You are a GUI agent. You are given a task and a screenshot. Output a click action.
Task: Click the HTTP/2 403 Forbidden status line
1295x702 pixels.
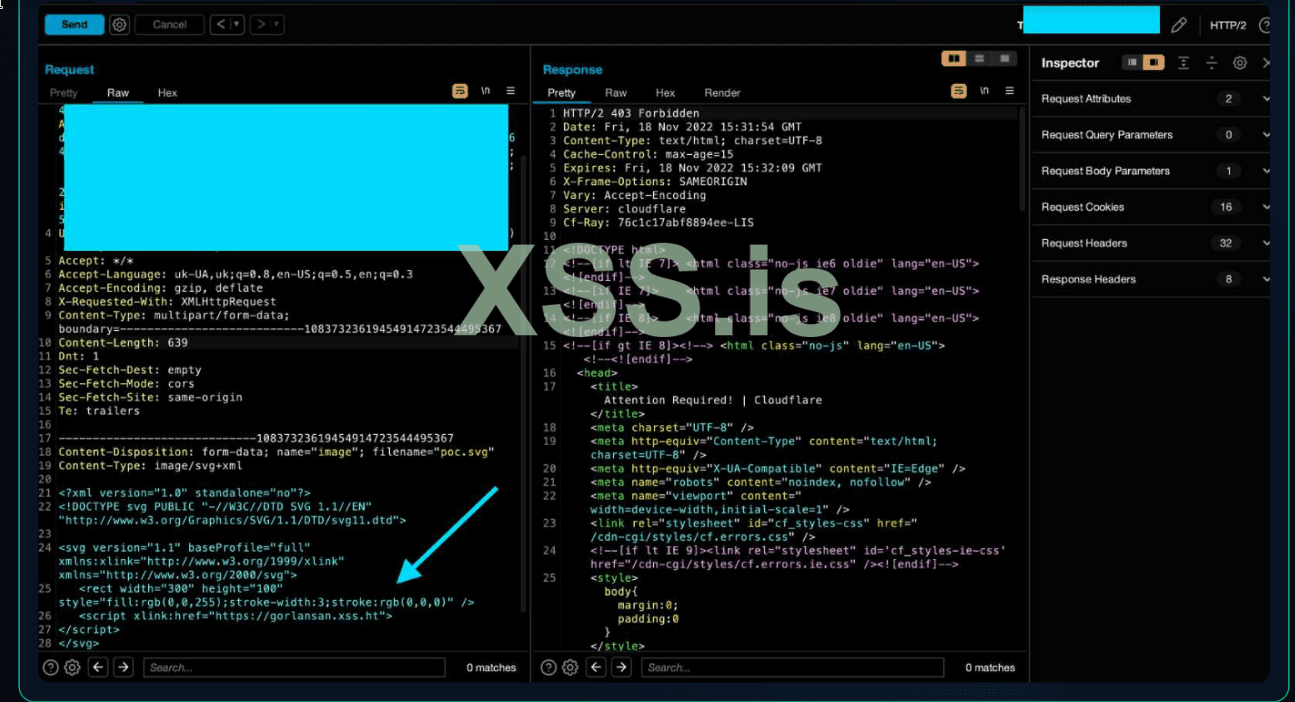click(631, 114)
